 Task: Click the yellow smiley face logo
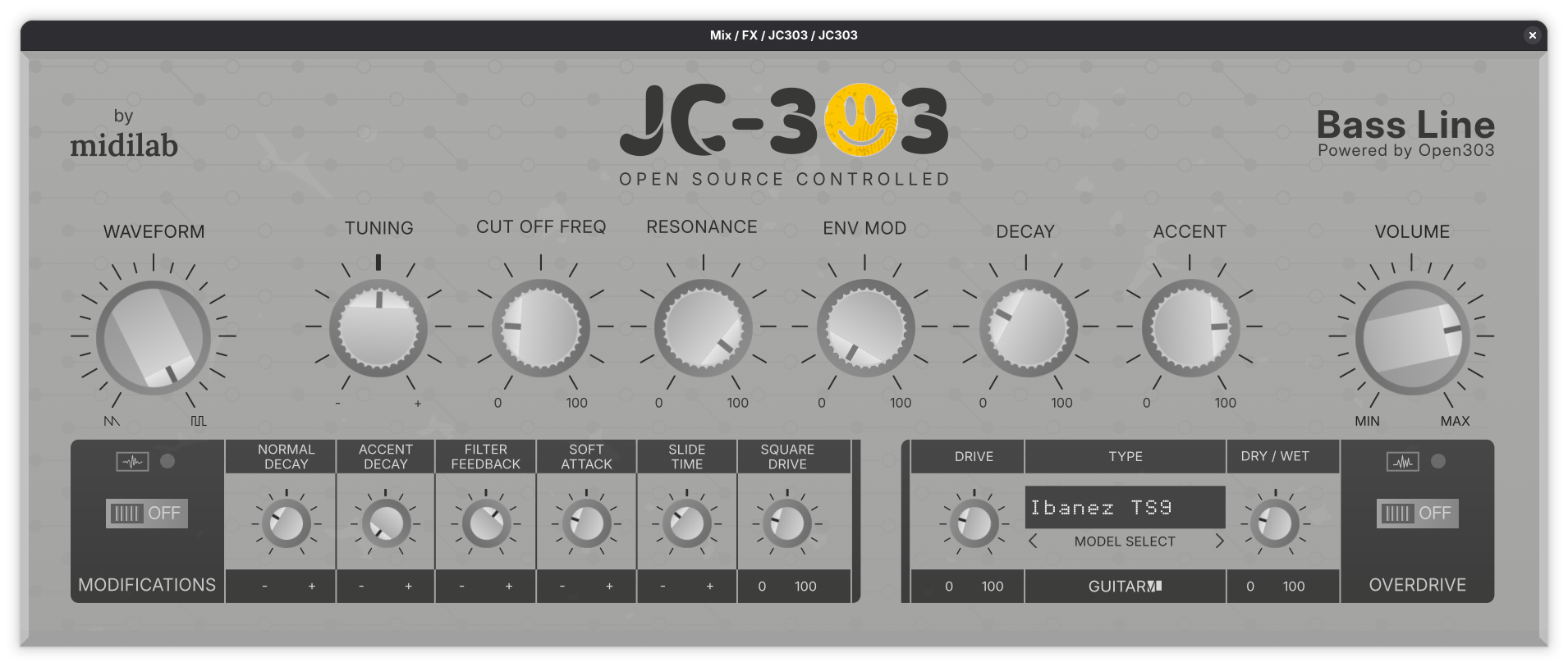point(860,120)
